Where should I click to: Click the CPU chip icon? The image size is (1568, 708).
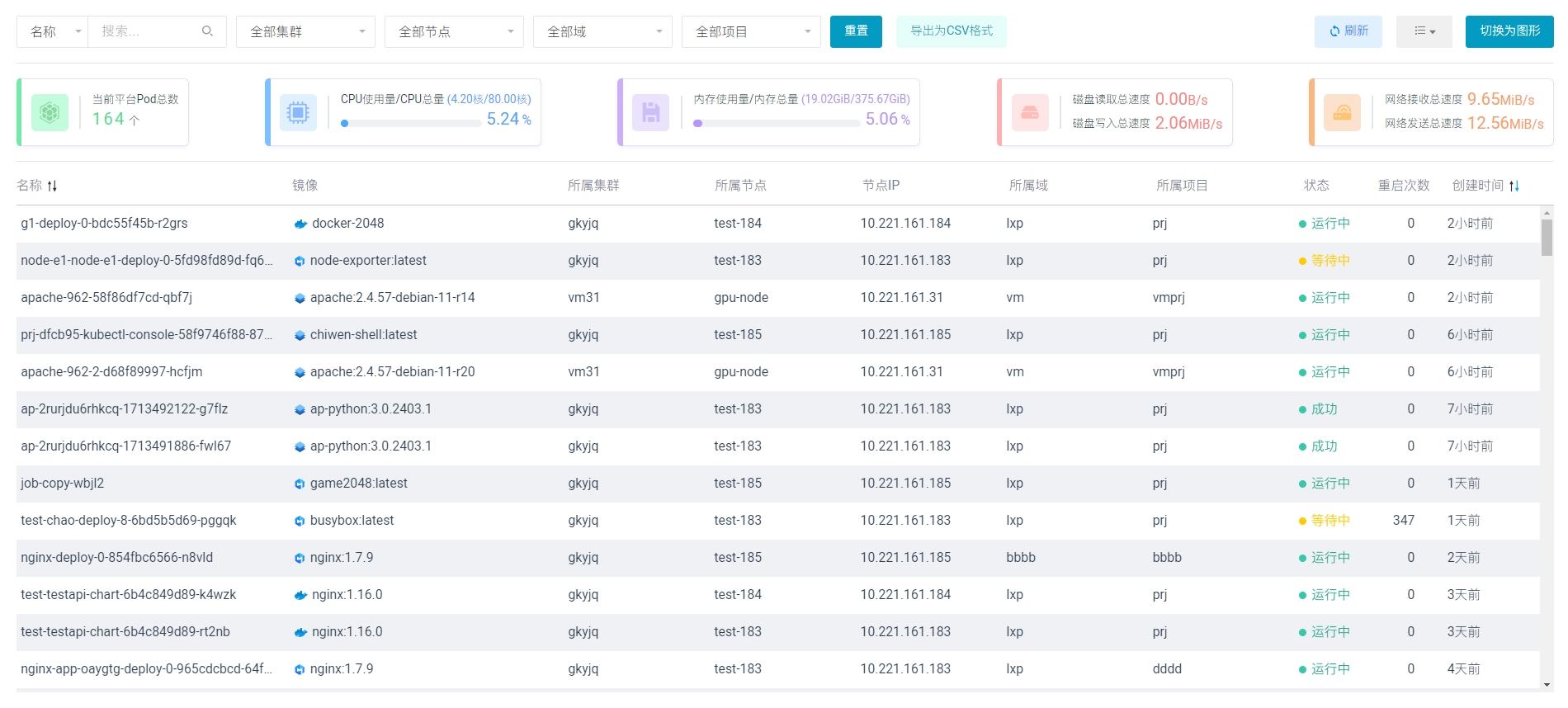298,112
